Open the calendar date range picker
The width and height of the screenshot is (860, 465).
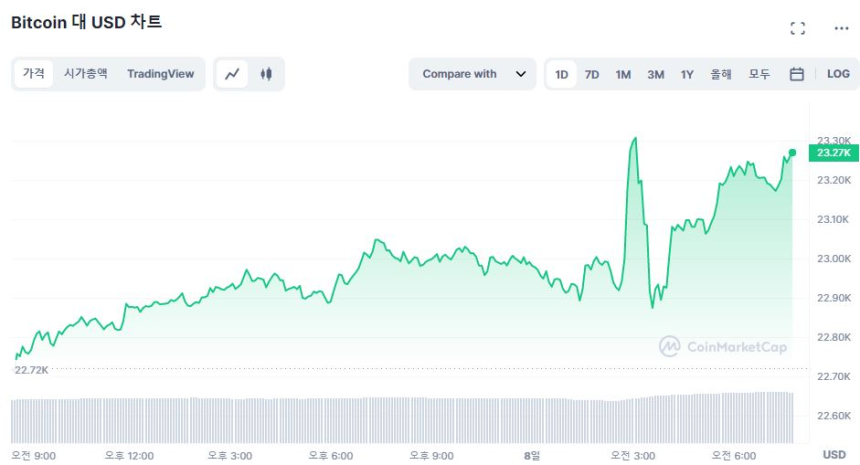[x=797, y=74]
